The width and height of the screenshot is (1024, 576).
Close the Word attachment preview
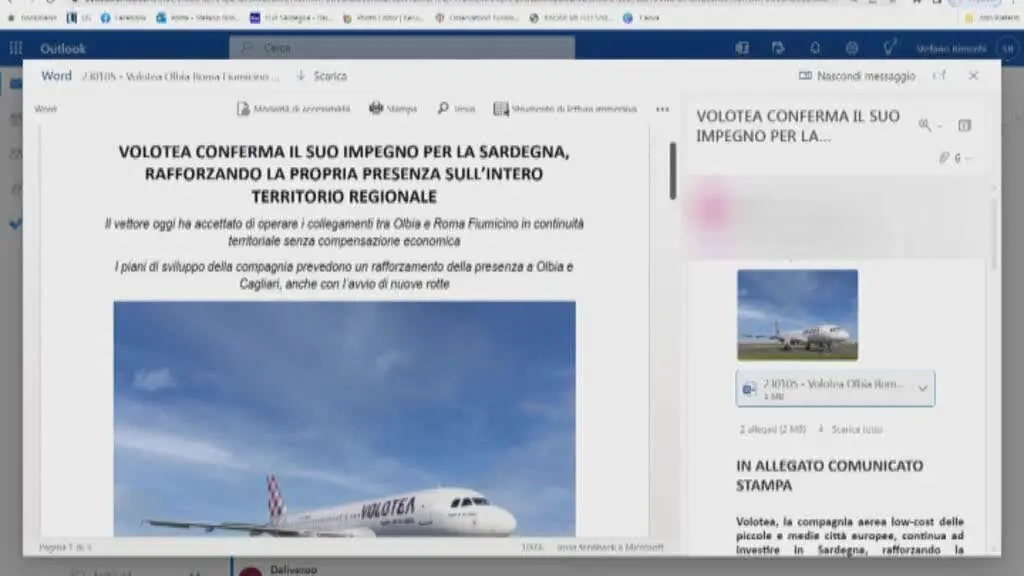point(973,76)
